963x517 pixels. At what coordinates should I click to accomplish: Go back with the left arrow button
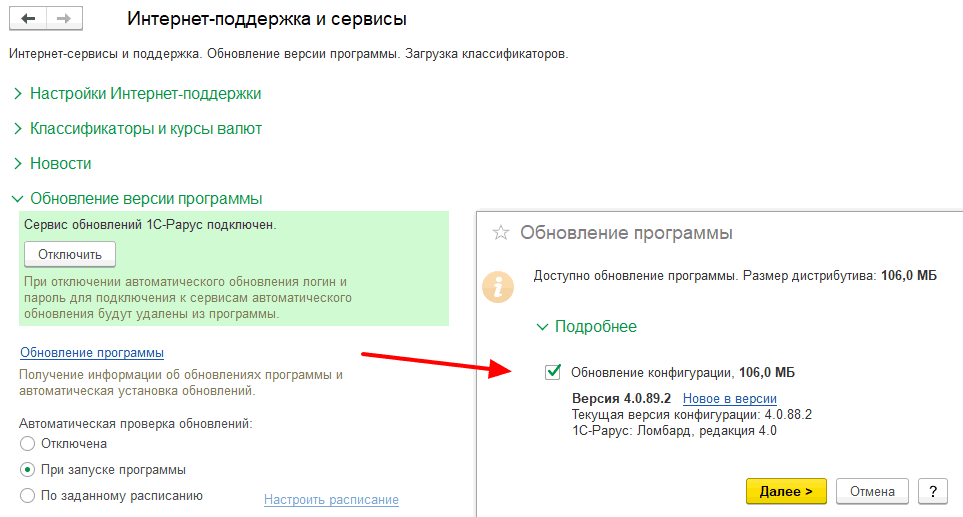[28, 18]
